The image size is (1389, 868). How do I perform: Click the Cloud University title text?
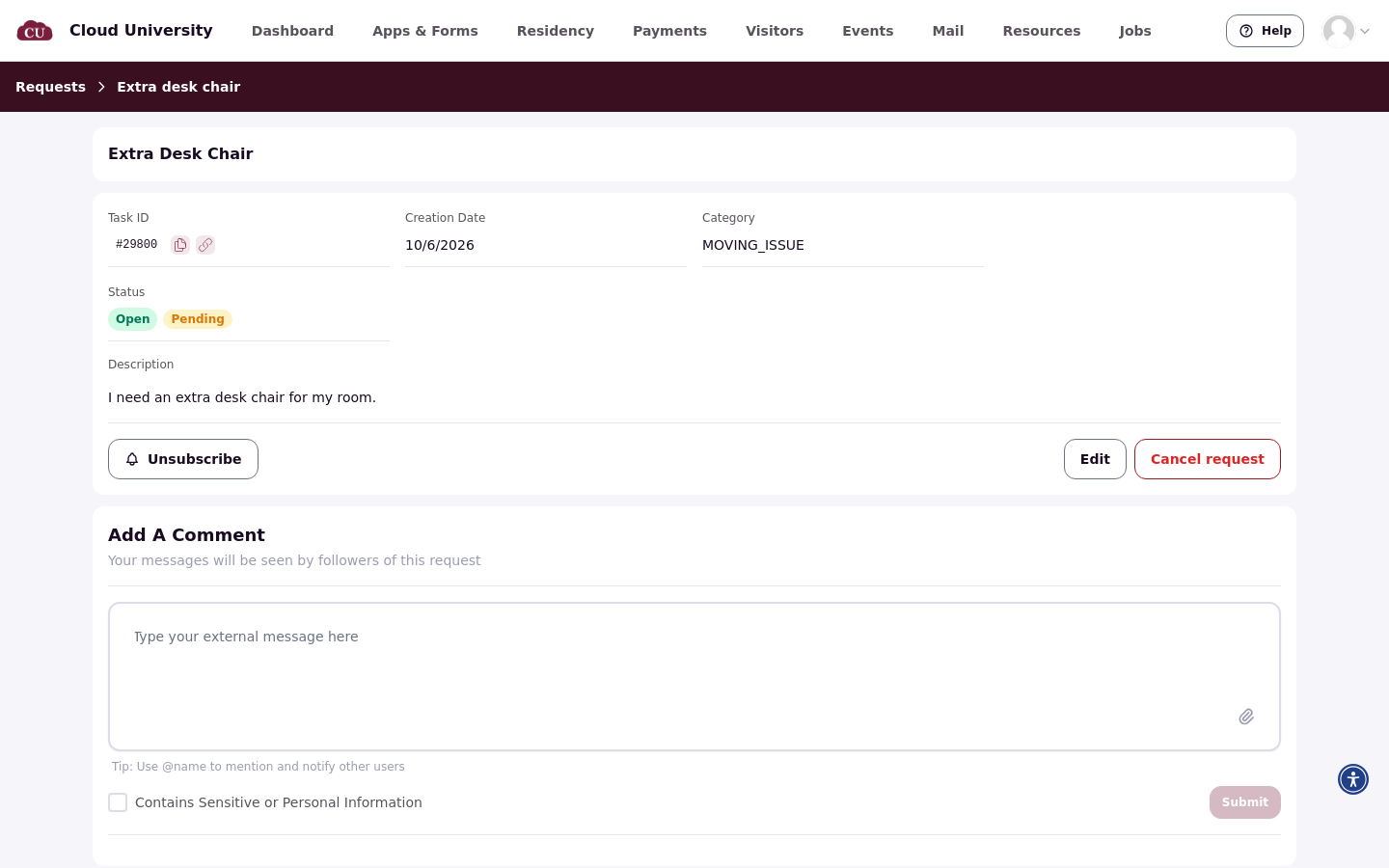coord(141,30)
